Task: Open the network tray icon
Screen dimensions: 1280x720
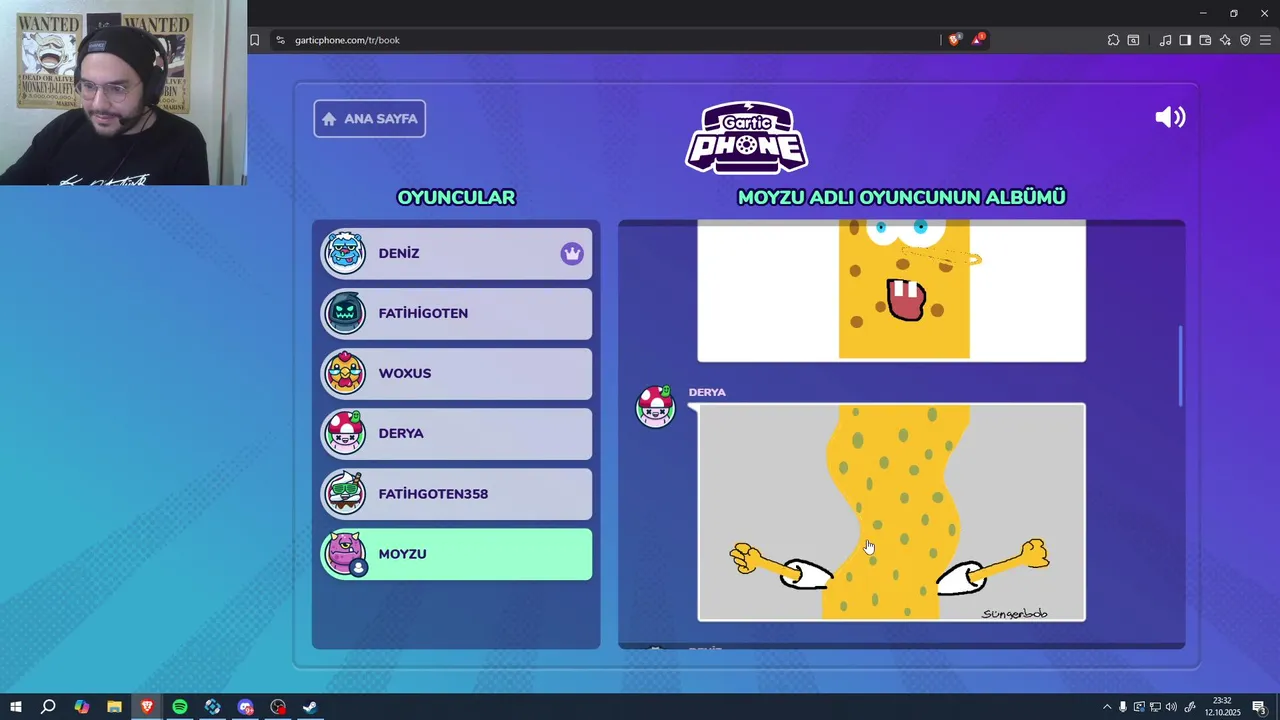Action: [x=1155, y=707]
